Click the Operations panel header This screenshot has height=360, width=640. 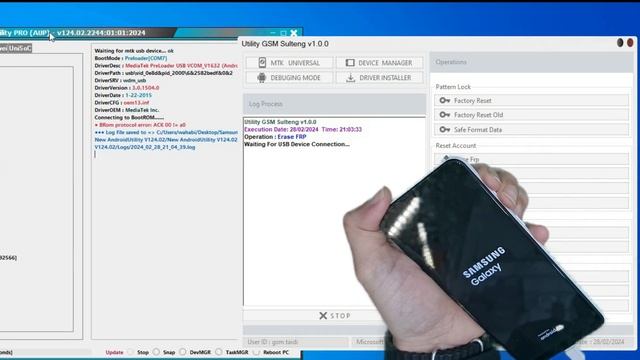531,62
